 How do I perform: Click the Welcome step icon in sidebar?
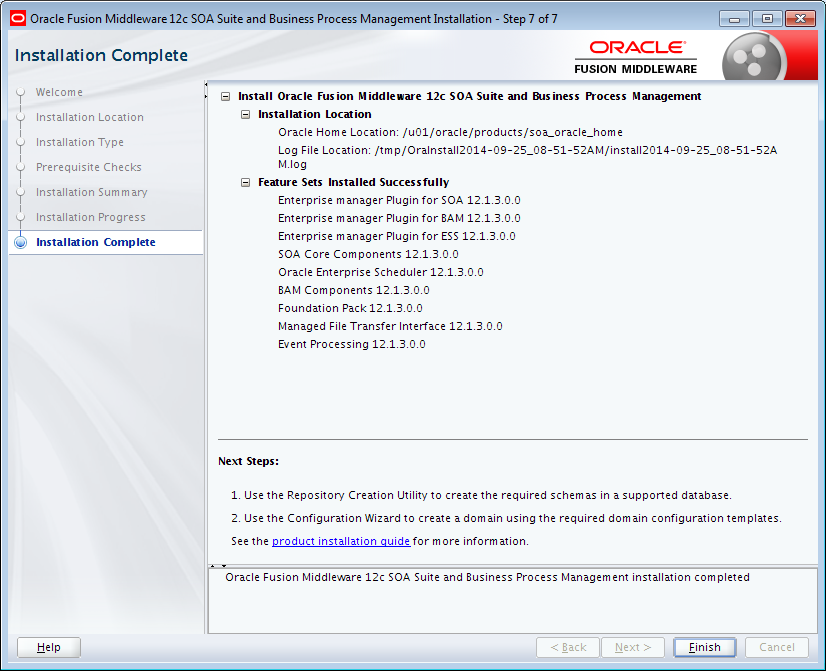[20, 92]
